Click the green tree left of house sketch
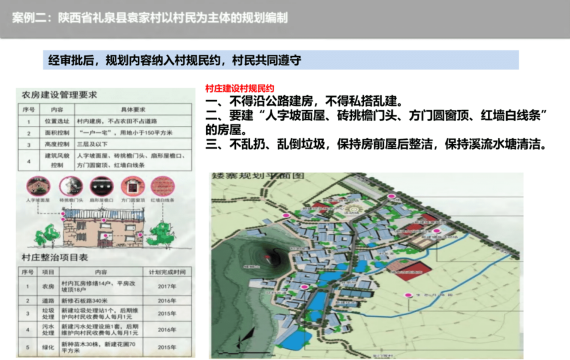Screen dimensions: 570x360 coord(47,236)
